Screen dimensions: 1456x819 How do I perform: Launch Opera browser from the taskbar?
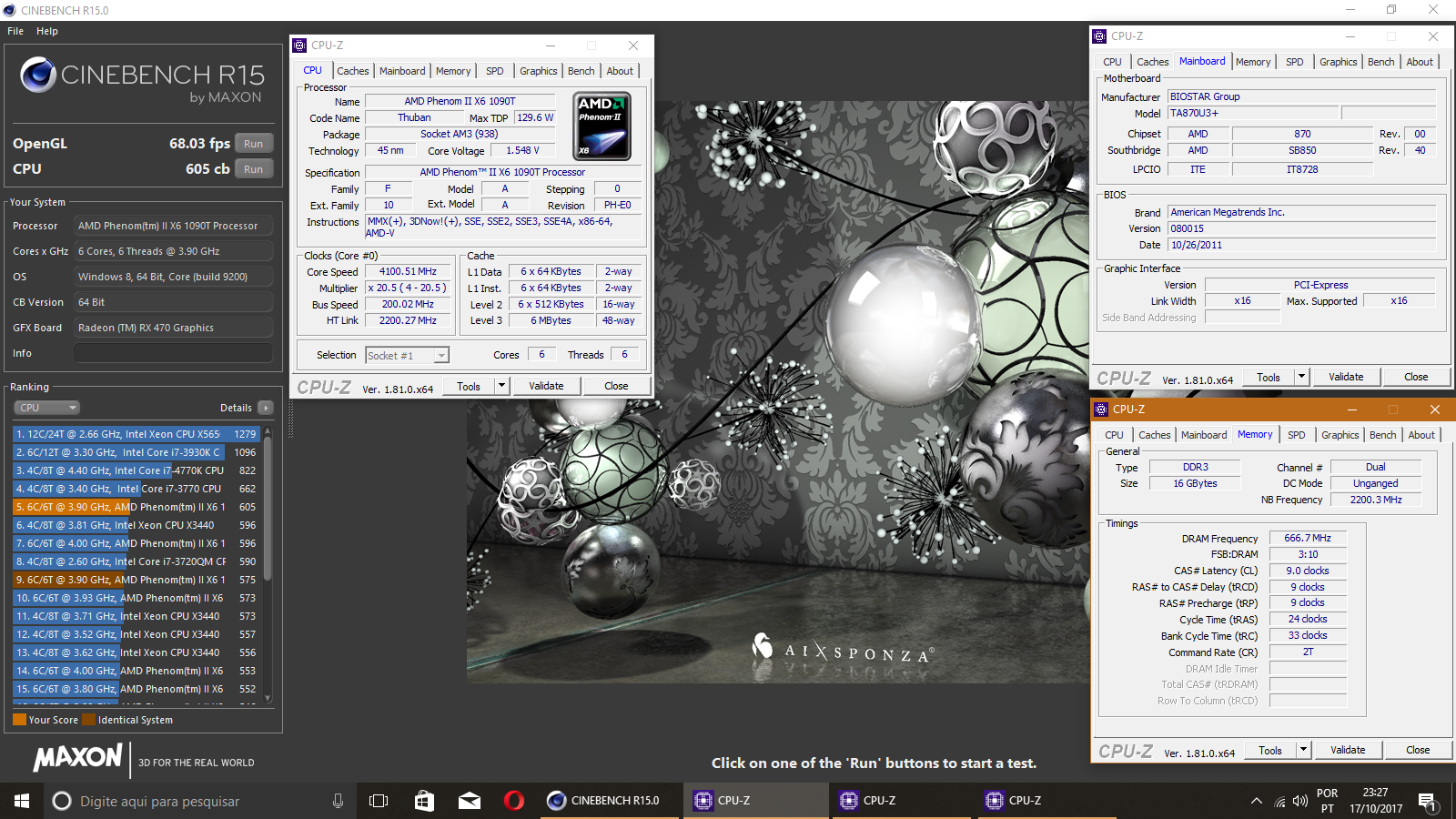514,801
